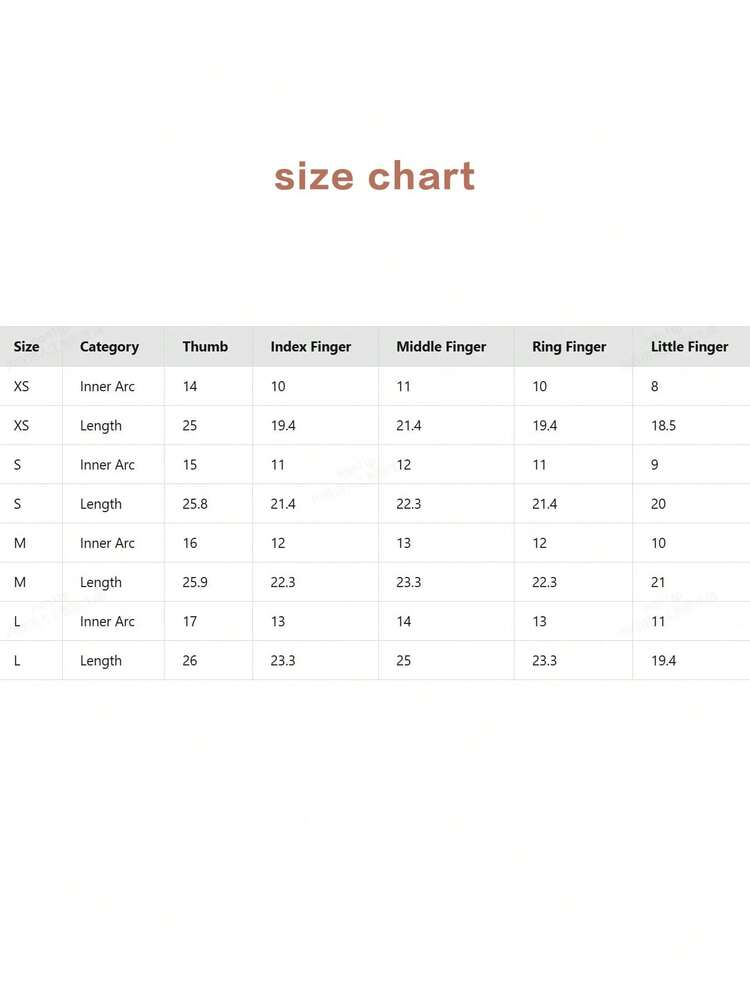Click the "size chart" title text
Viewport: 750px width, 999px height.
pyautogui.click(x=374, y=177)
